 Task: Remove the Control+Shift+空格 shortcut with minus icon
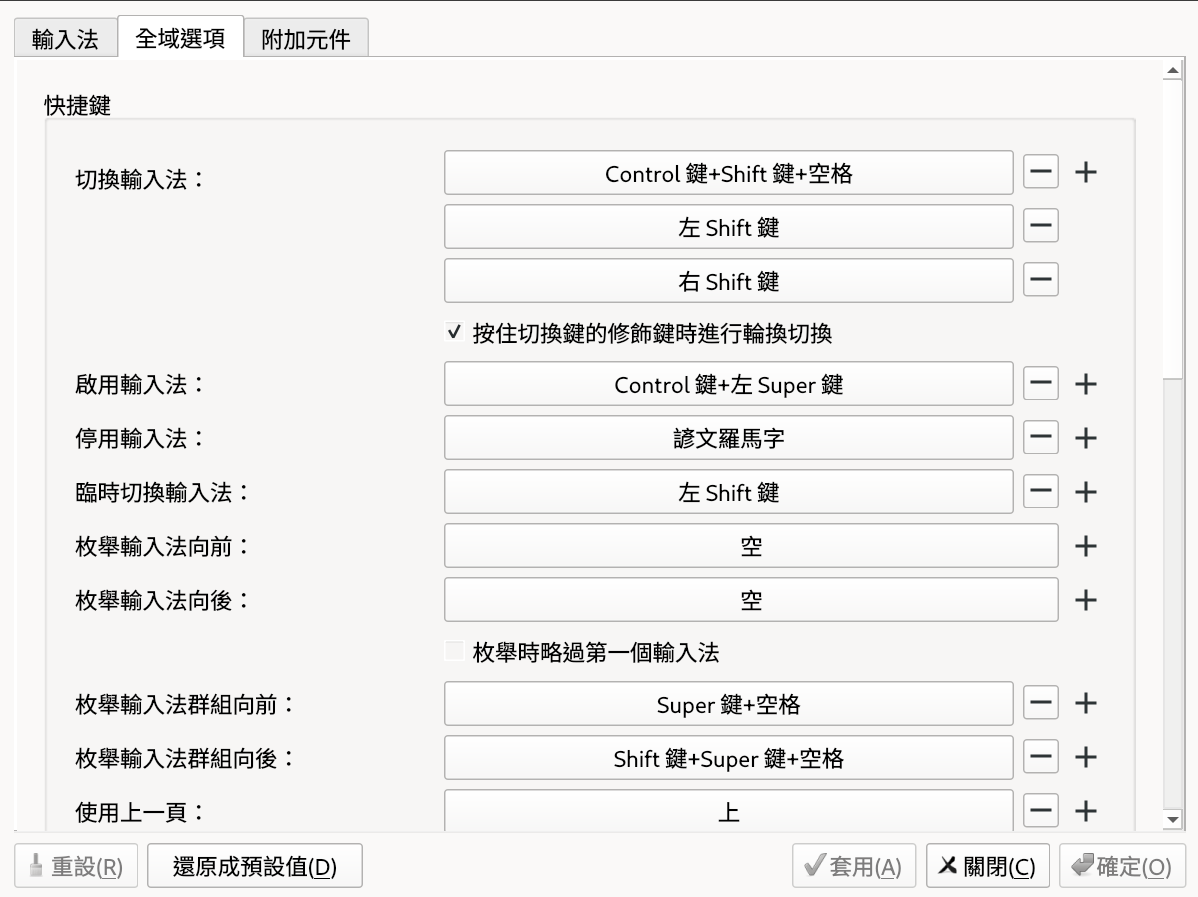click(x=1041, y=173)
